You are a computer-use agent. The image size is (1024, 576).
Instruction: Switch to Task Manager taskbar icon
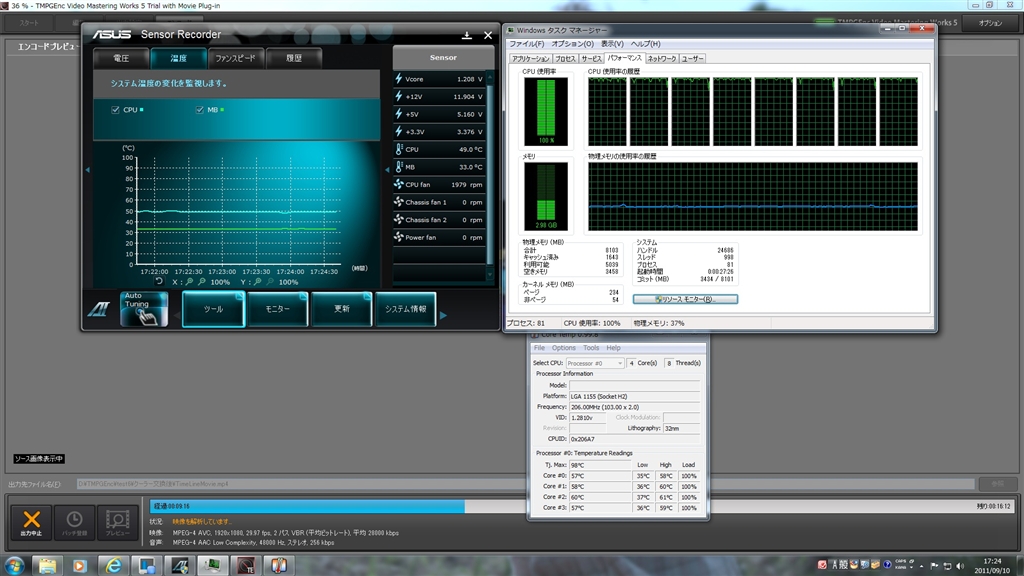(212, 566)
